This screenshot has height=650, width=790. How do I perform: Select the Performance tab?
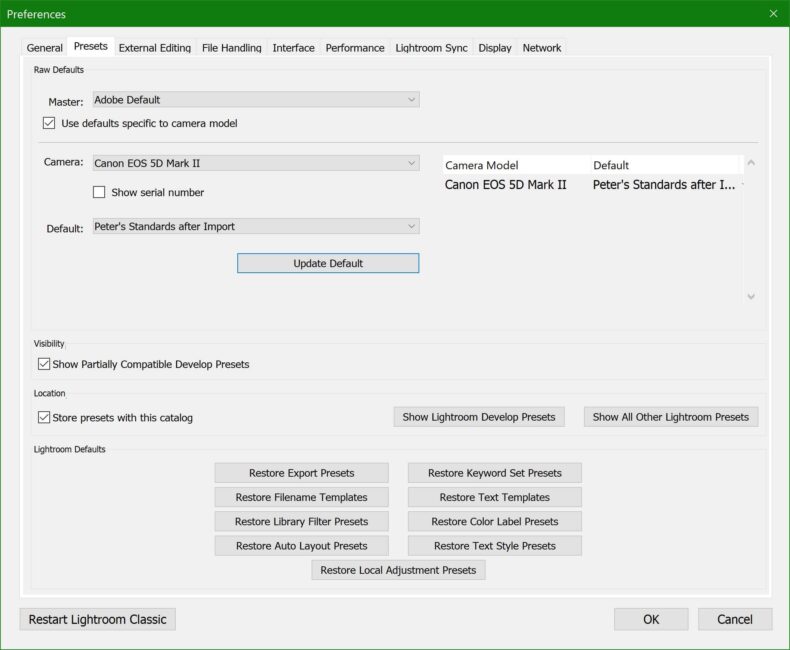[x=355, y=48]
